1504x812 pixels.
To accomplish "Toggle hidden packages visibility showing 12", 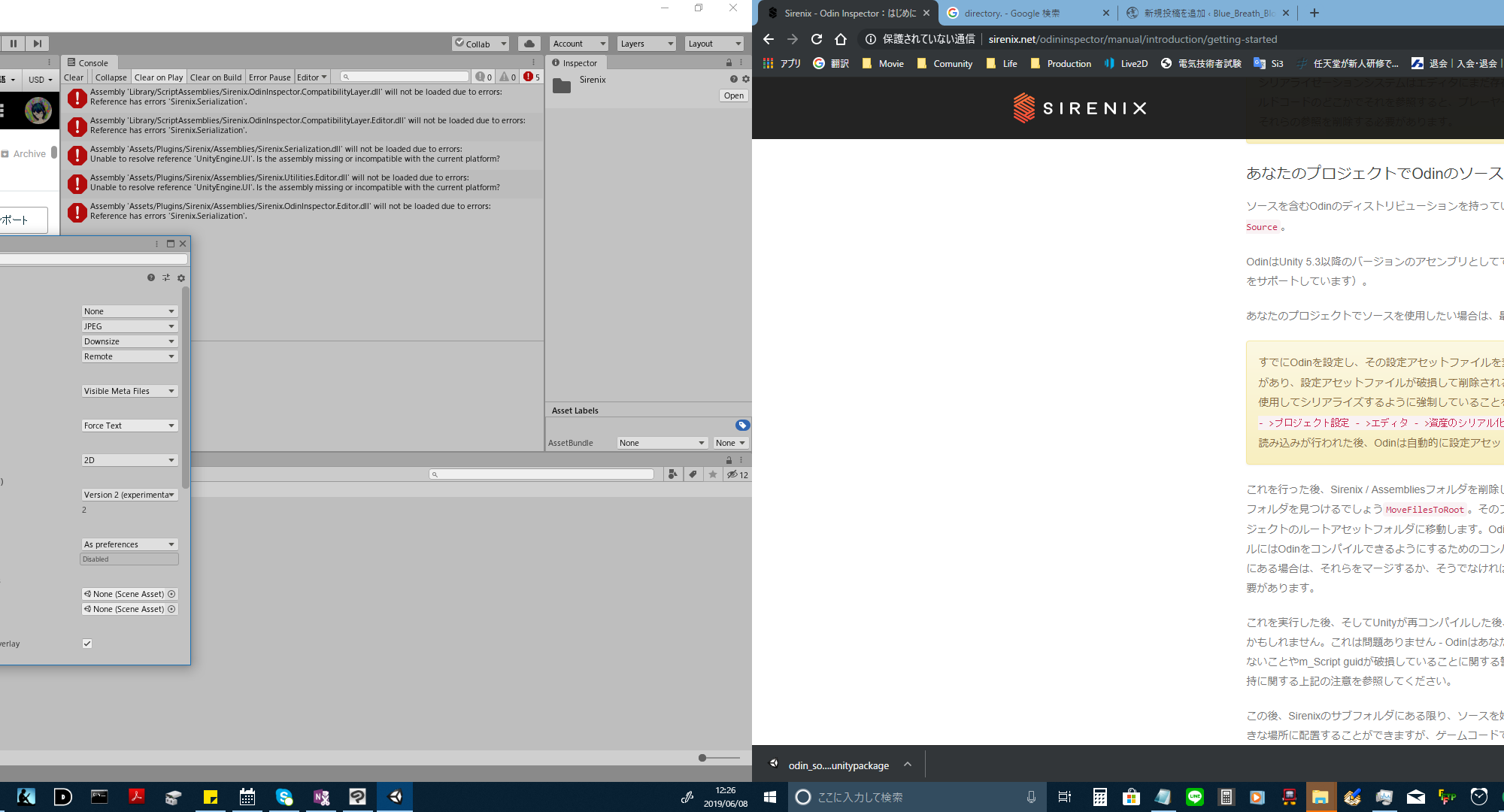I will tap(737, 474).
